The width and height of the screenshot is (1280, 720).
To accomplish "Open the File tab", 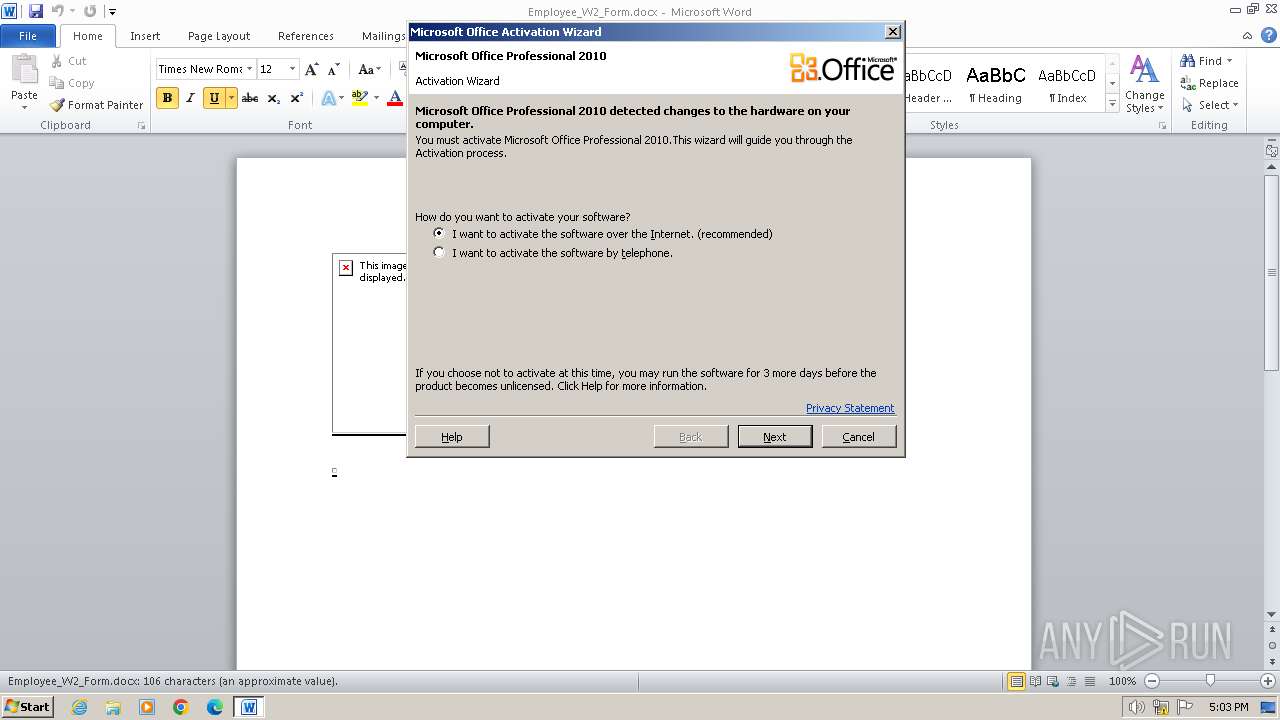I will [28, 36].
